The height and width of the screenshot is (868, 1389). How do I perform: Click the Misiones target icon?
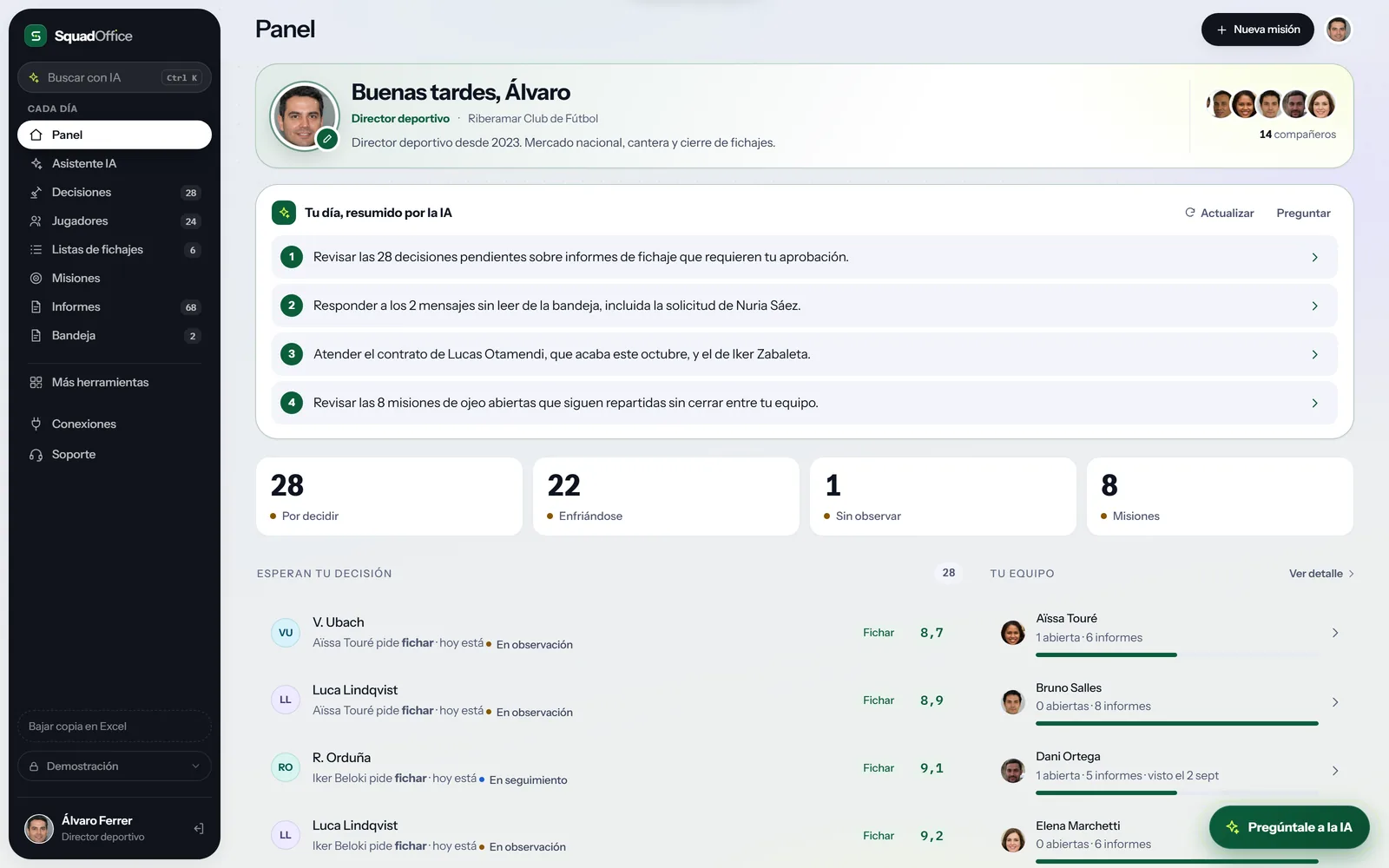click(x=36, y=278)
